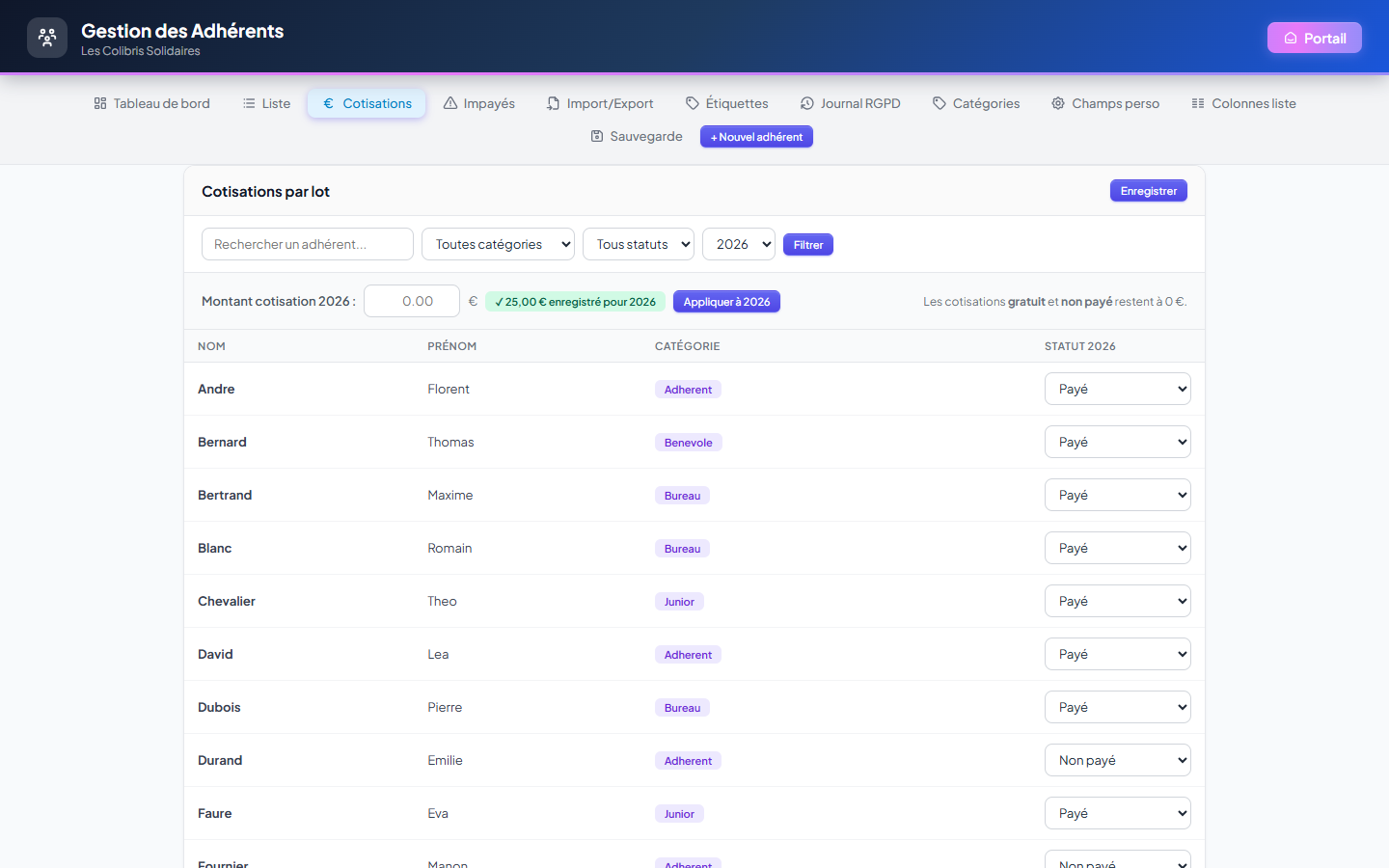
Task: Open the Impayés tab
Action: [479, 103]
